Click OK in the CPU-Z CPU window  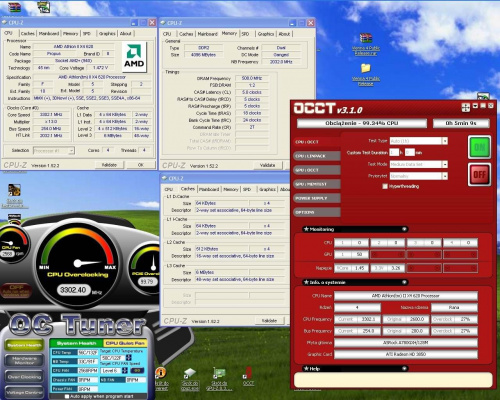141,165
